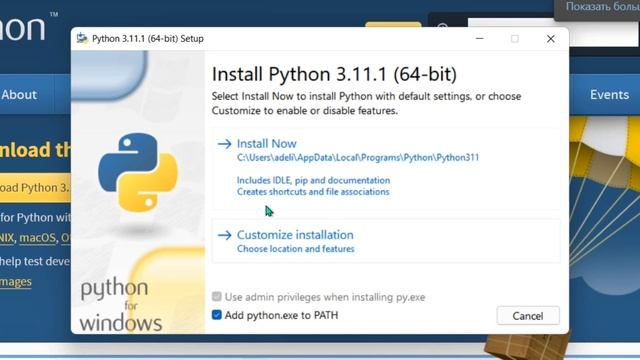Click the arrow icon beside Customize installation

coord(224,235)
